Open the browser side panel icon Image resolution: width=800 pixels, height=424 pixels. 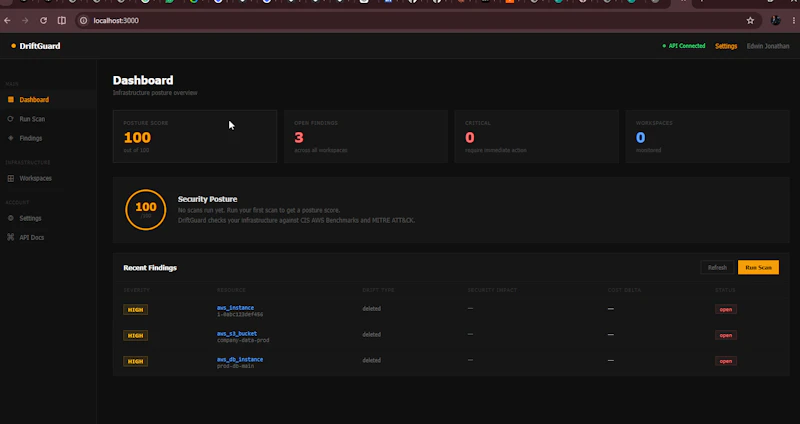click(62, 20)
